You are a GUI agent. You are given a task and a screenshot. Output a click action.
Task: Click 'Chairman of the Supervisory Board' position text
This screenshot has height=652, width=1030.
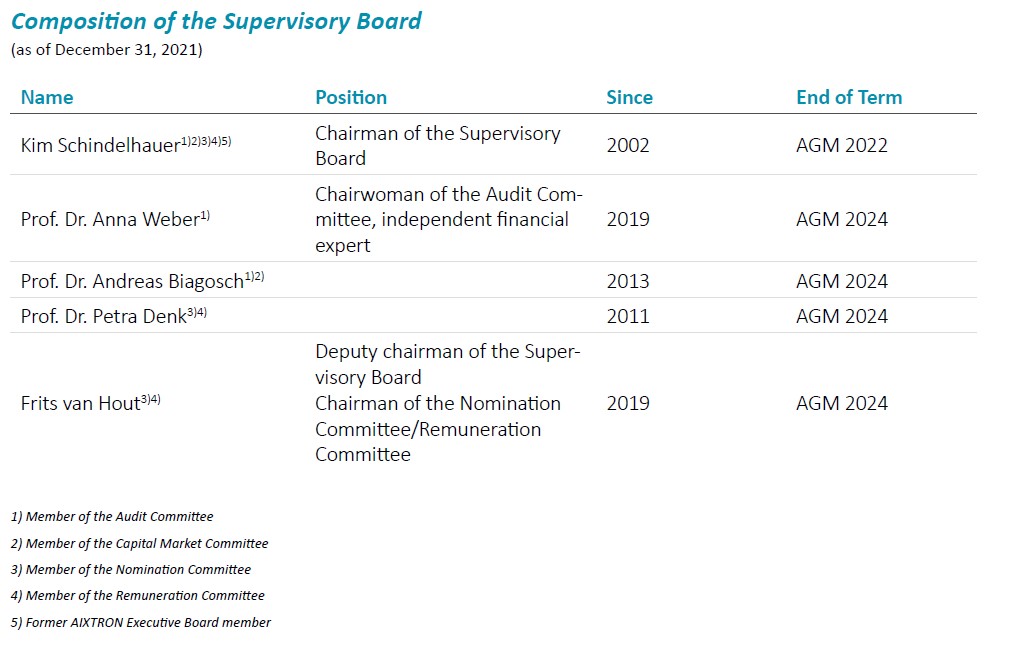(x=437, y=146)
